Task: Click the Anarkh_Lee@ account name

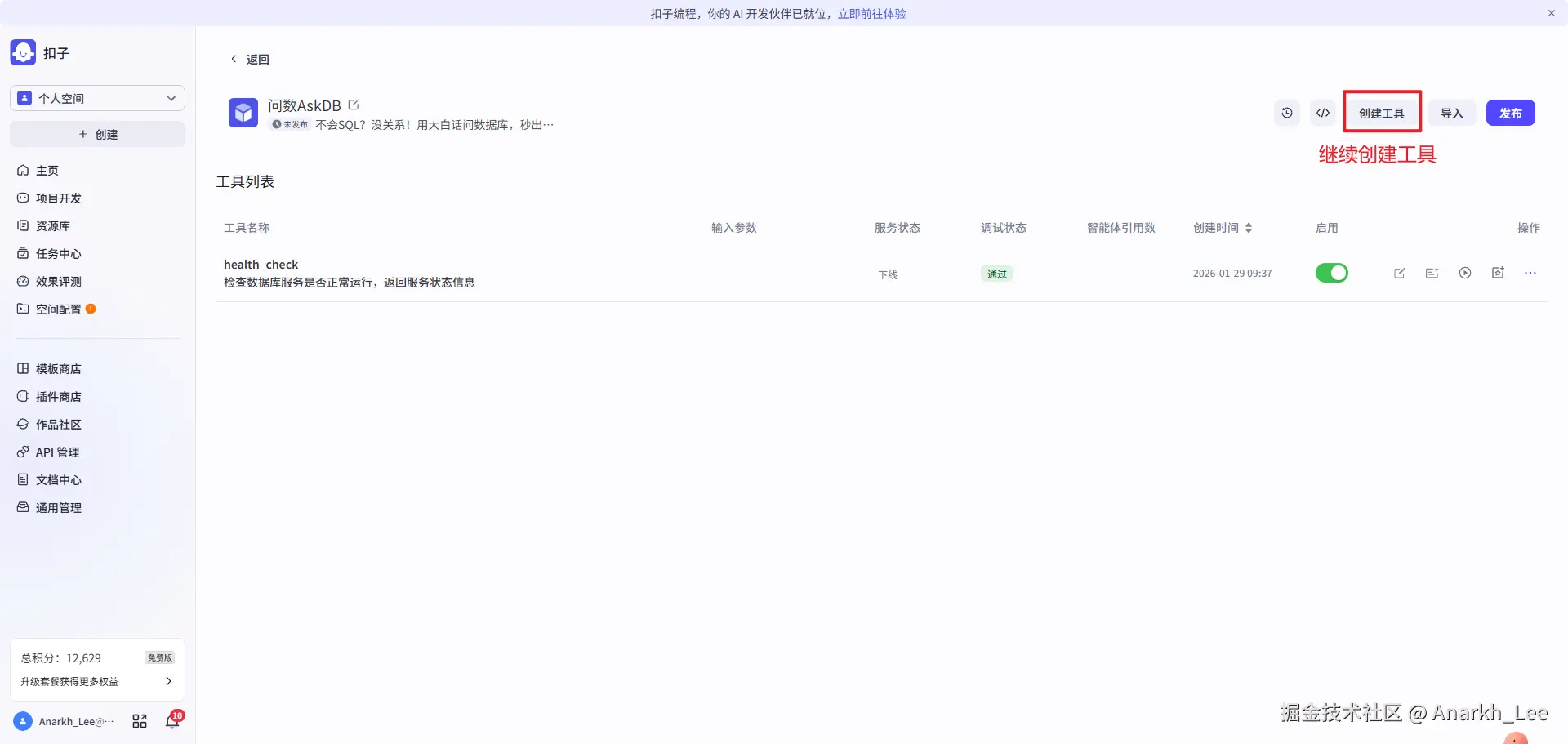Action: (x=77, y=721)
